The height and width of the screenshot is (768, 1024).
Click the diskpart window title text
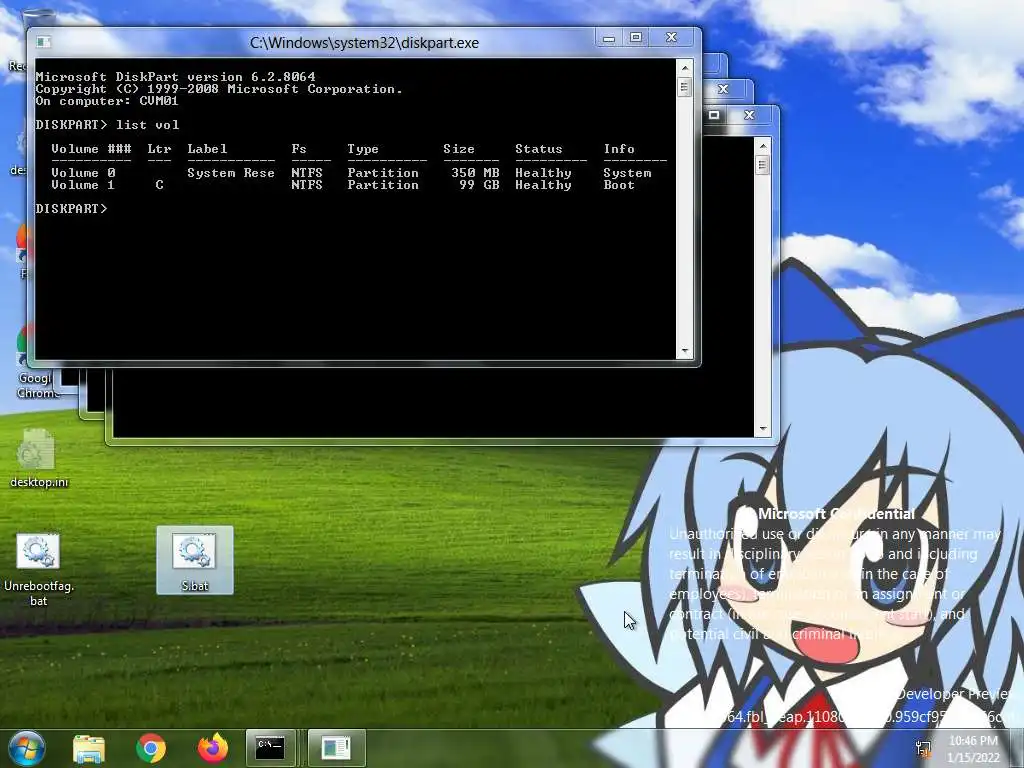click(364, 42)
